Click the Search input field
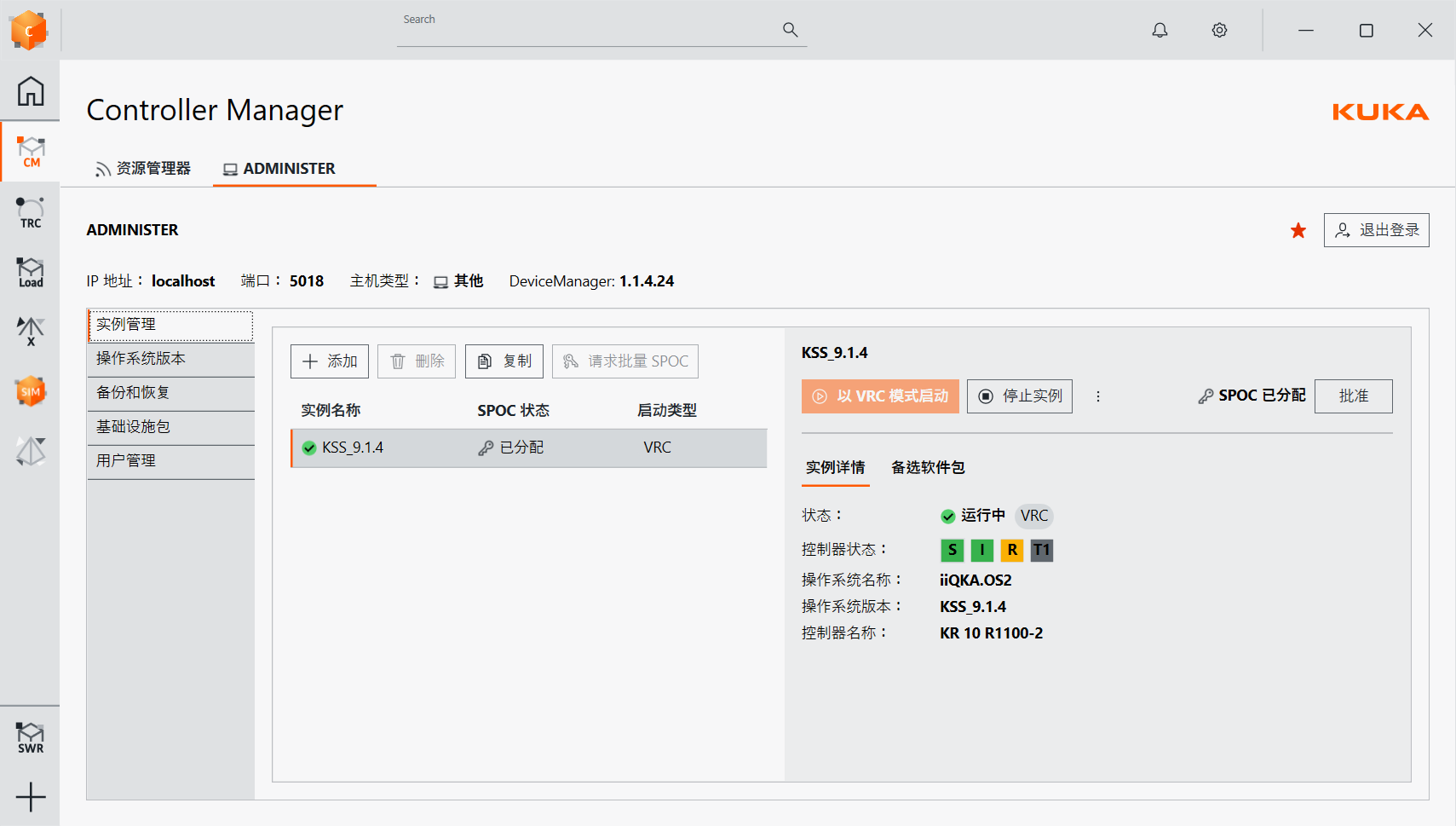This screenshot has width=1456, height=826. coord(588,31)
